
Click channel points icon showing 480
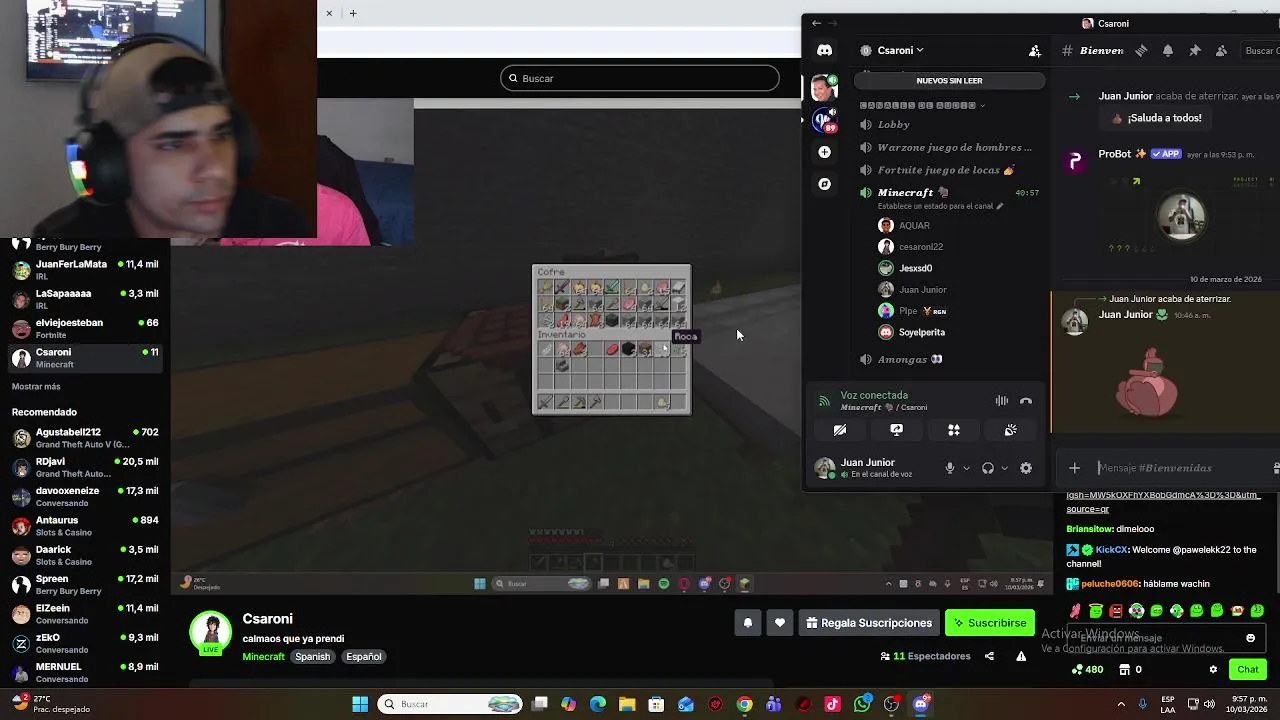[x=1087, y=670]
